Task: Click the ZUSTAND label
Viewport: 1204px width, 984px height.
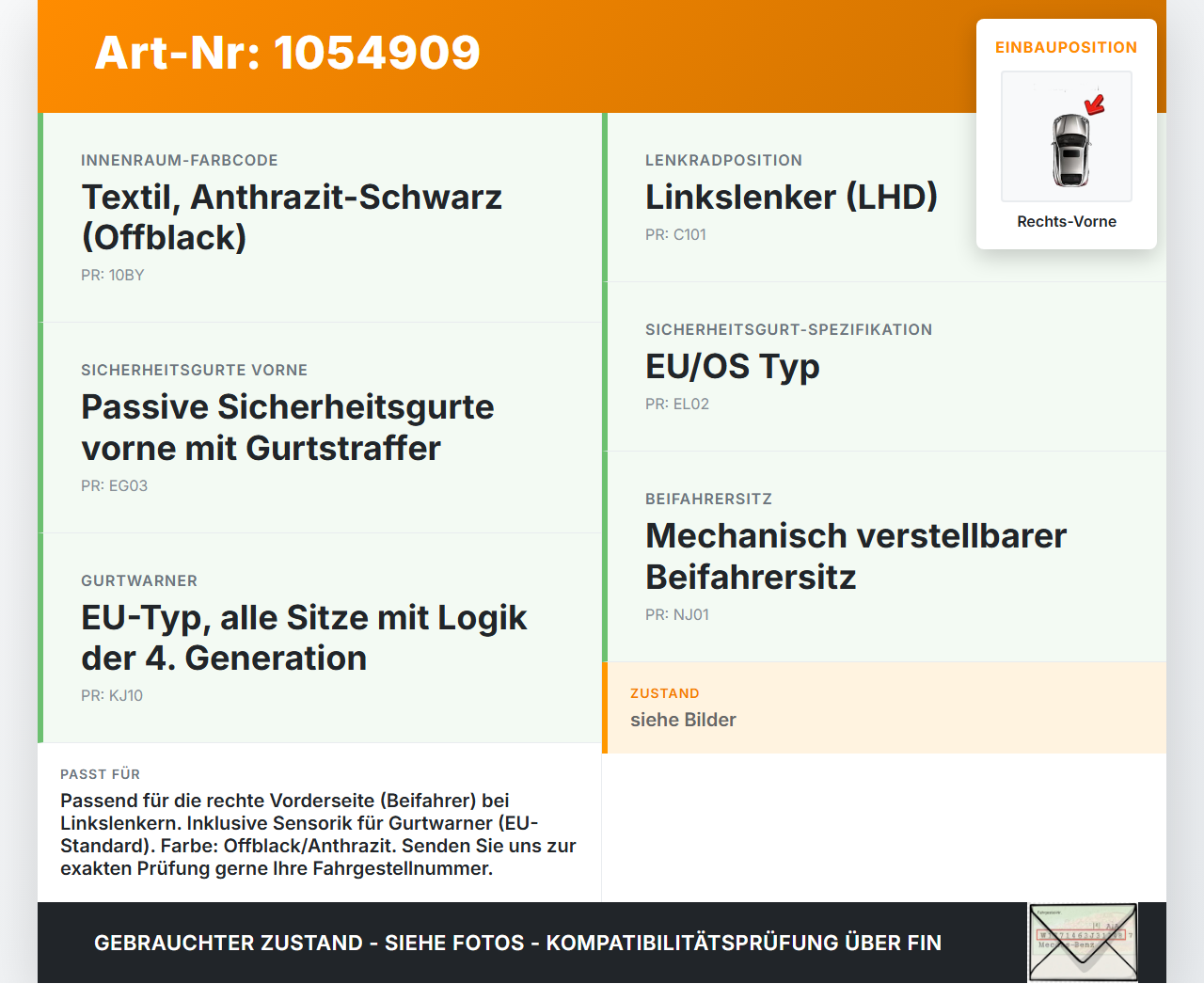Action: [x=665, y=693]
